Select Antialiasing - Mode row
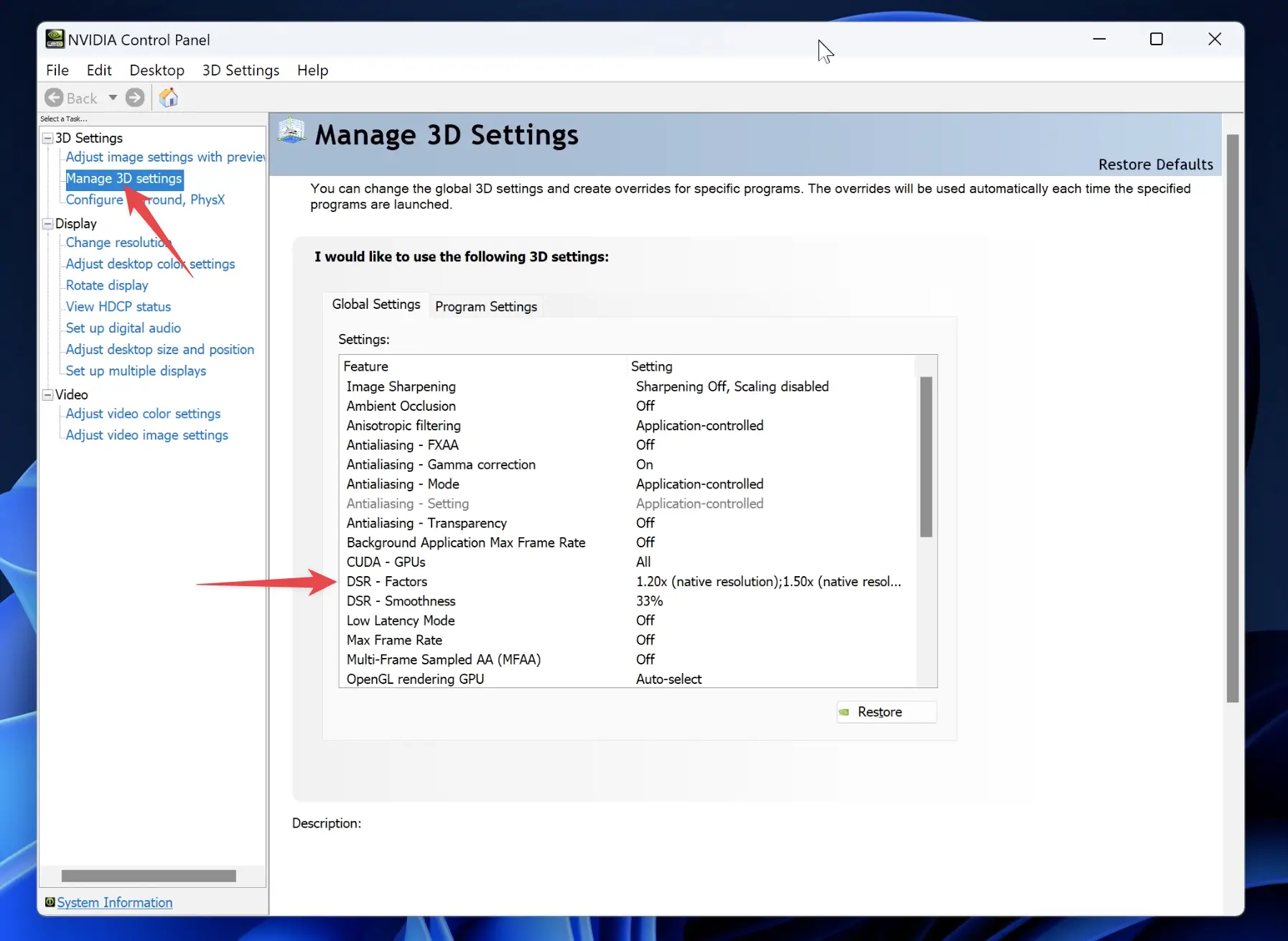 [628, 484]
